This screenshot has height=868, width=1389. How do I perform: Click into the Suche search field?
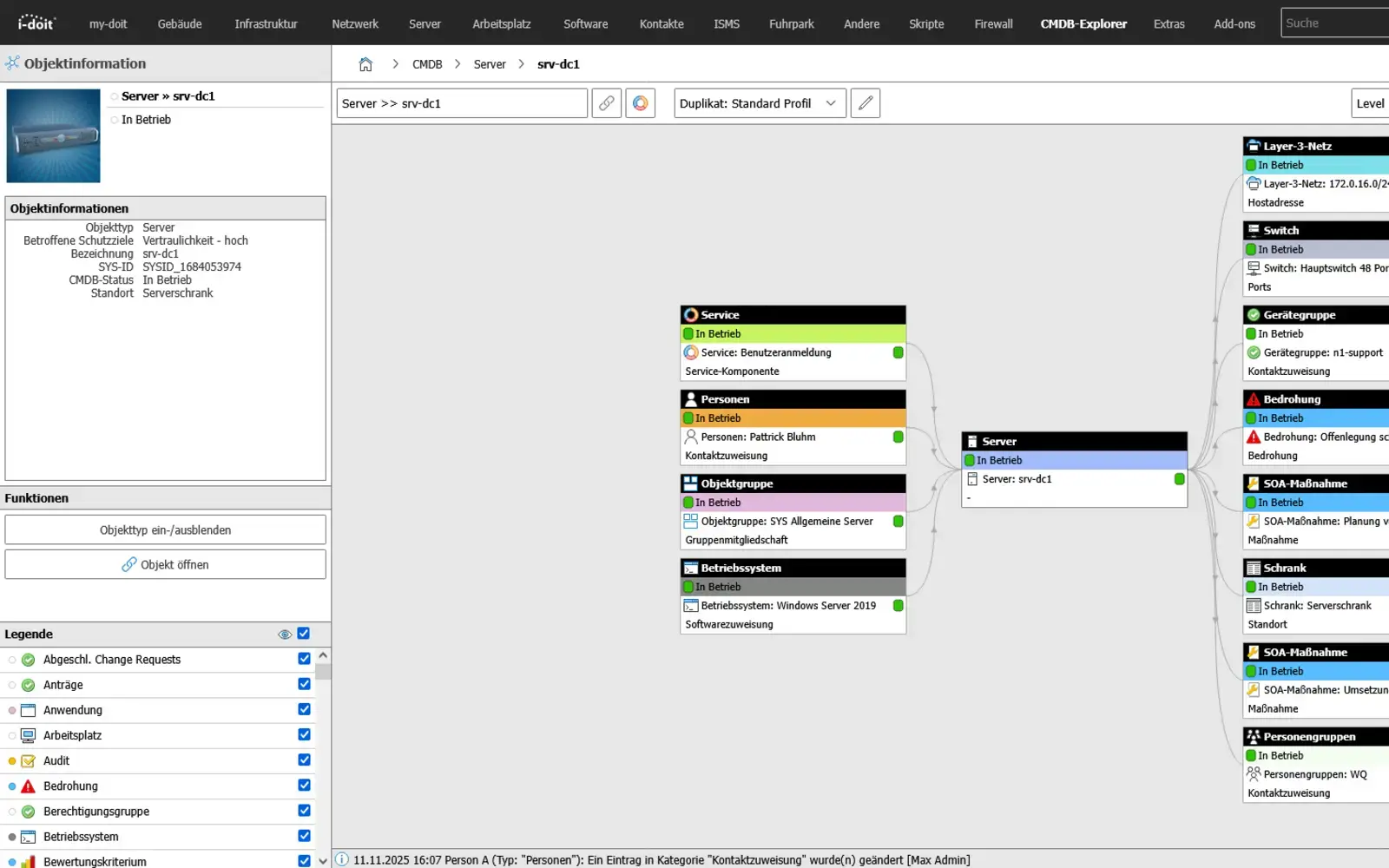1334,22
